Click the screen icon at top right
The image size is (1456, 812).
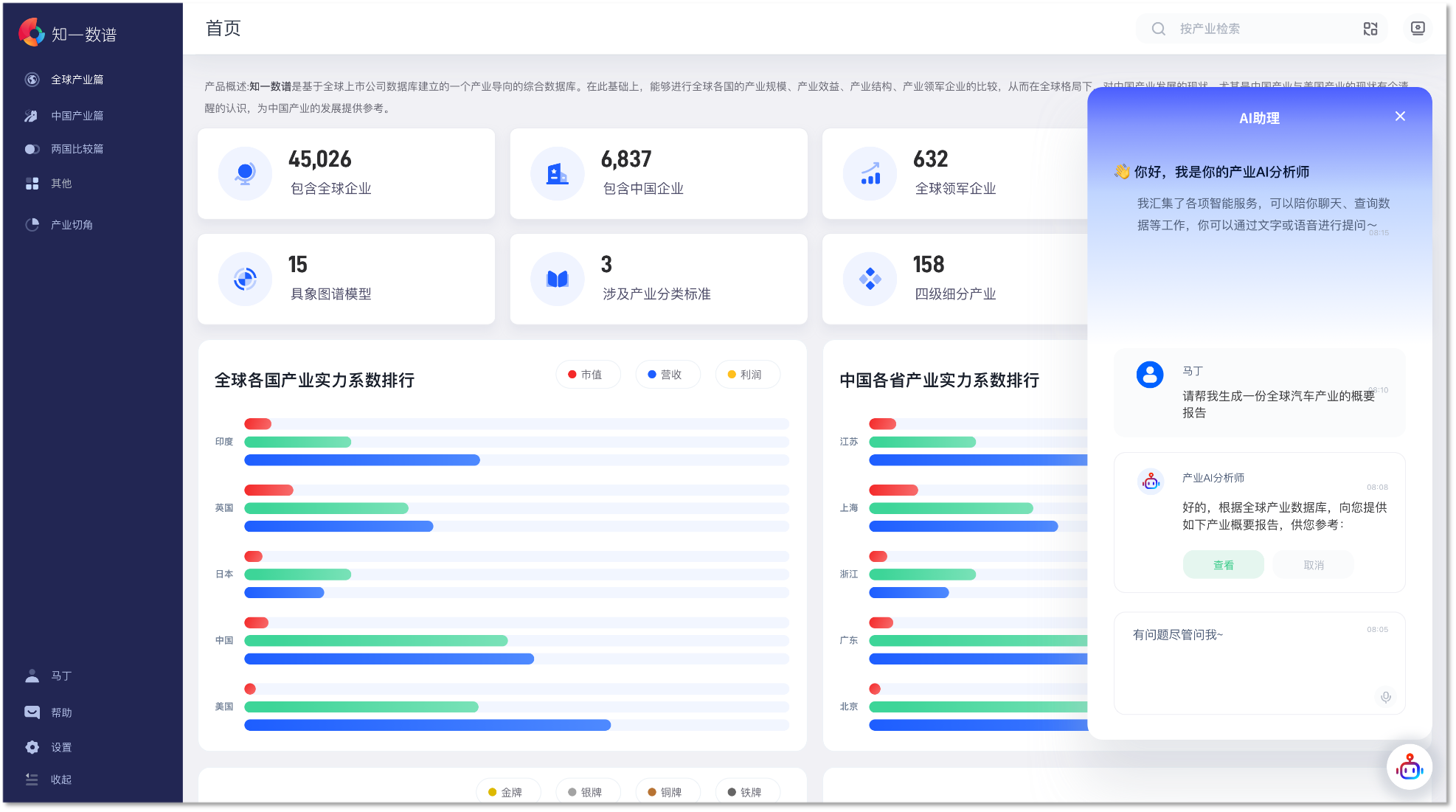(1417, 29)
